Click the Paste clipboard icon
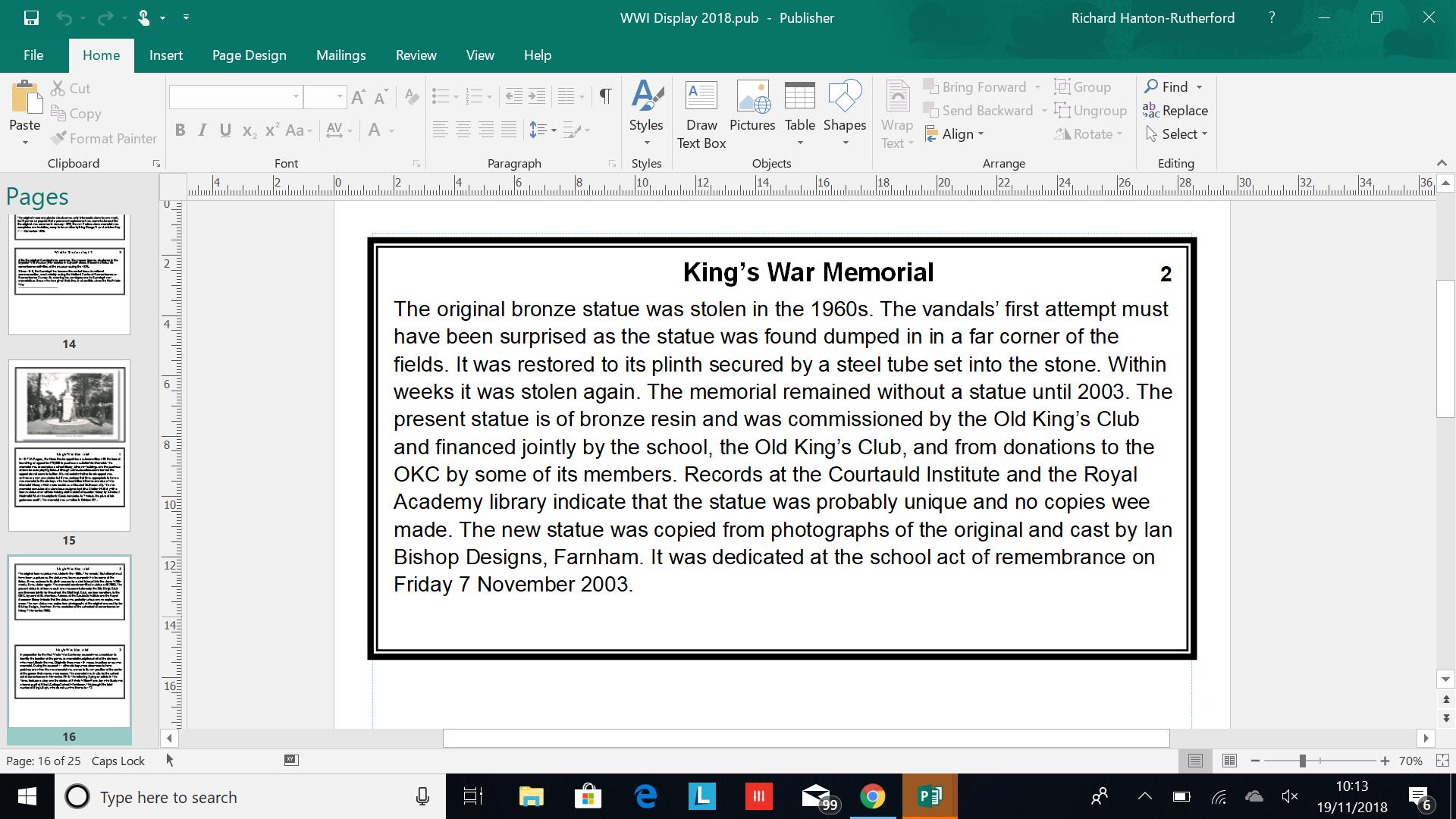 click(x=25, y=97)
